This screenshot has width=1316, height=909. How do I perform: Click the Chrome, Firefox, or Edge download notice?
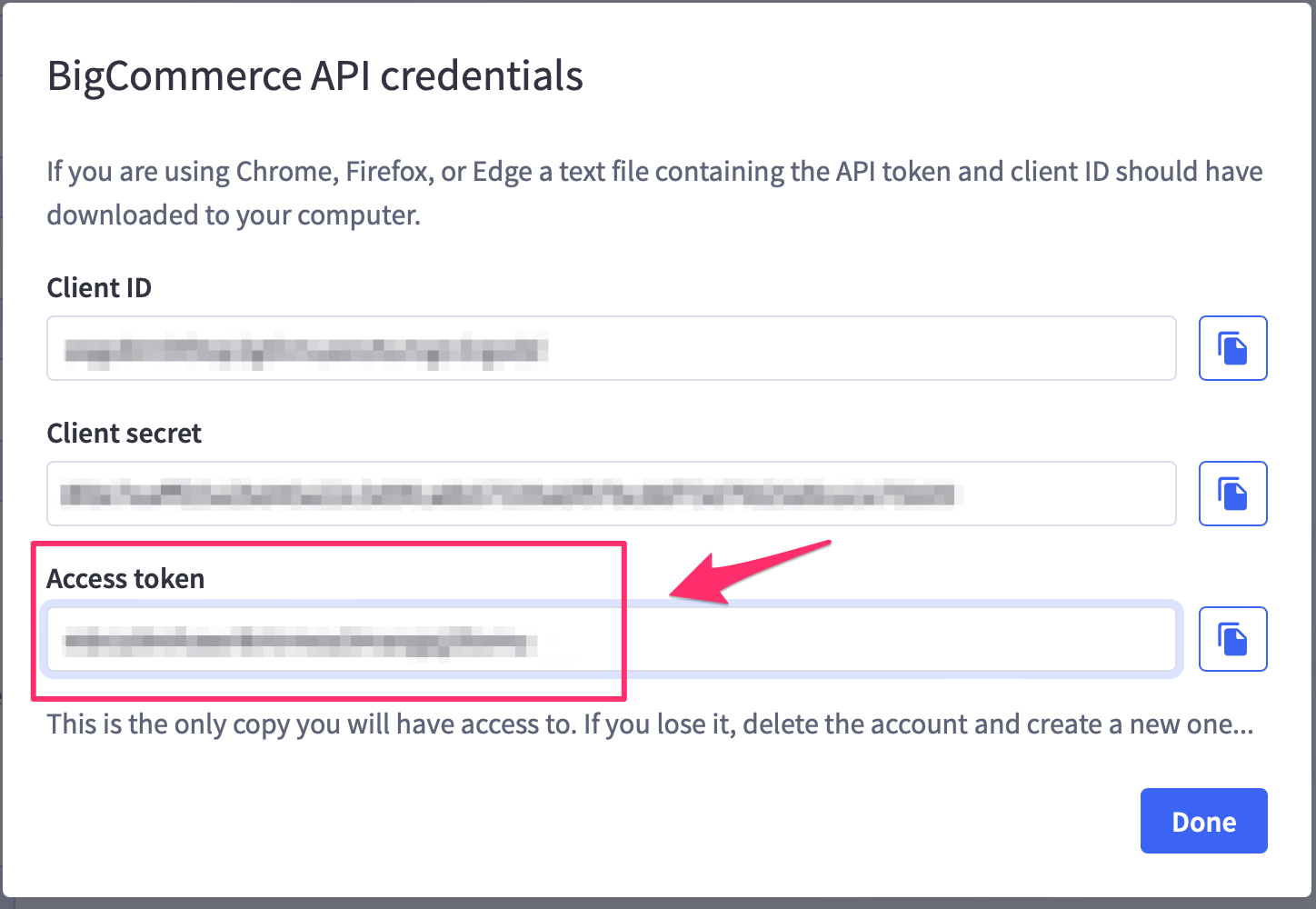pos(654,193)
